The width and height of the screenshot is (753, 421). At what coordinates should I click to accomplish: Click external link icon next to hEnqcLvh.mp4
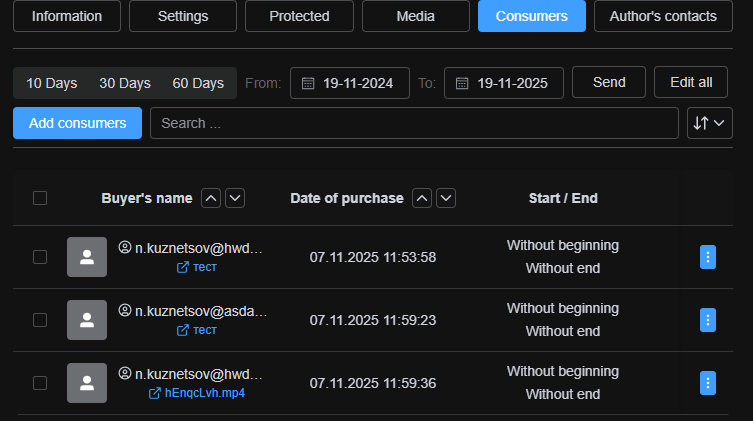[155, 393]
